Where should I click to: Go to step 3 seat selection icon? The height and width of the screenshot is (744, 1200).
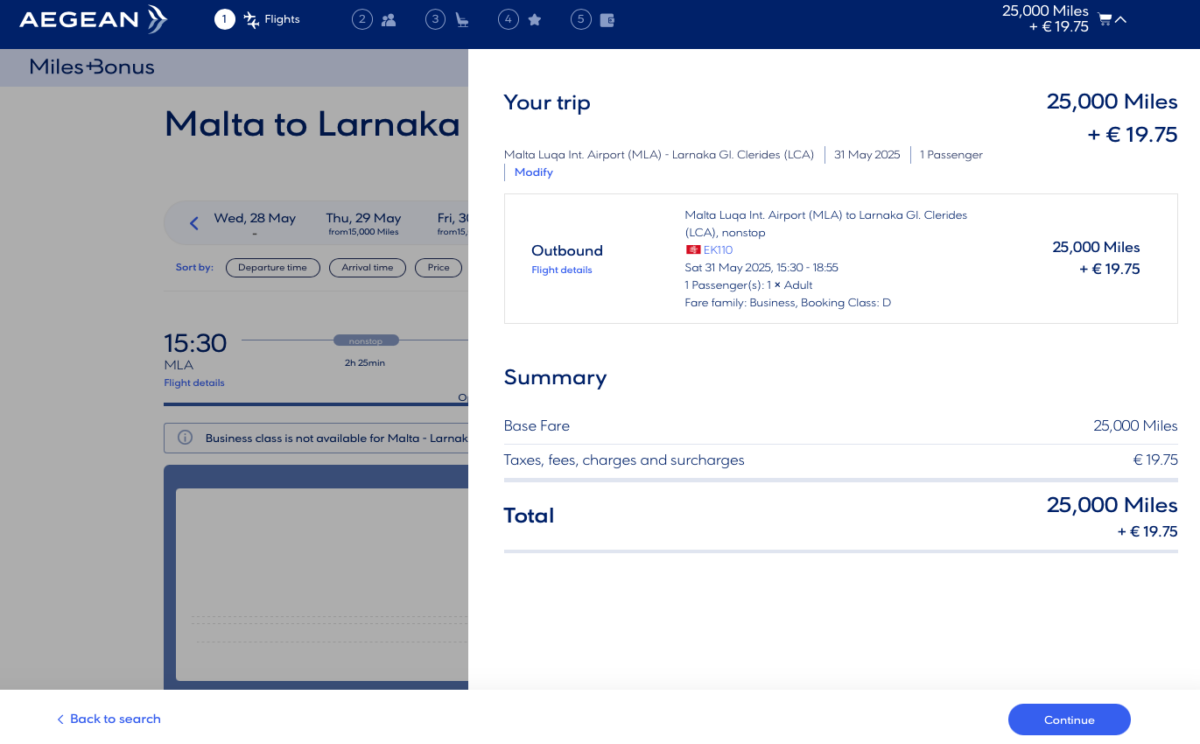coord(462,19)
